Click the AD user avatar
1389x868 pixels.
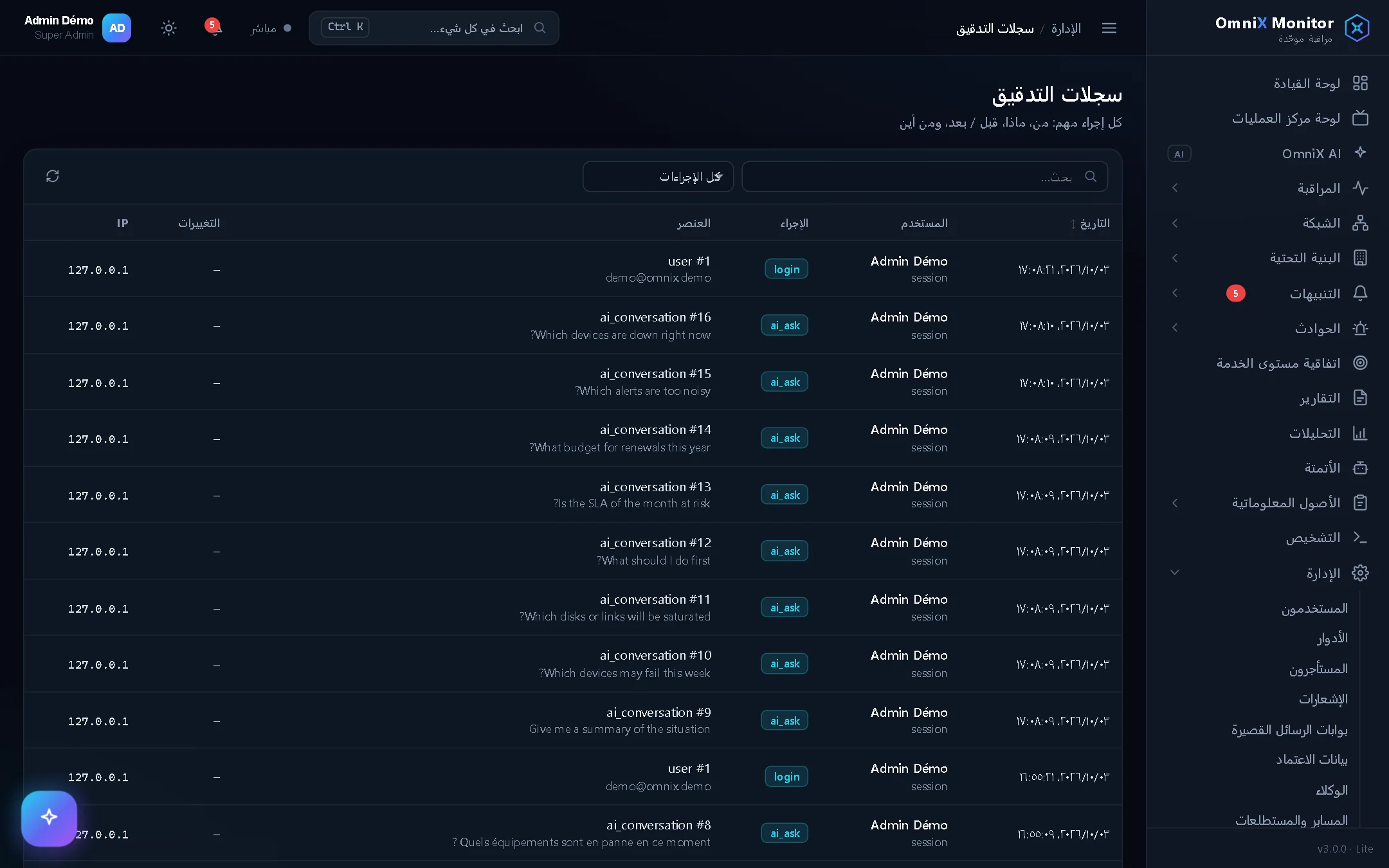(x=116, y=28)
